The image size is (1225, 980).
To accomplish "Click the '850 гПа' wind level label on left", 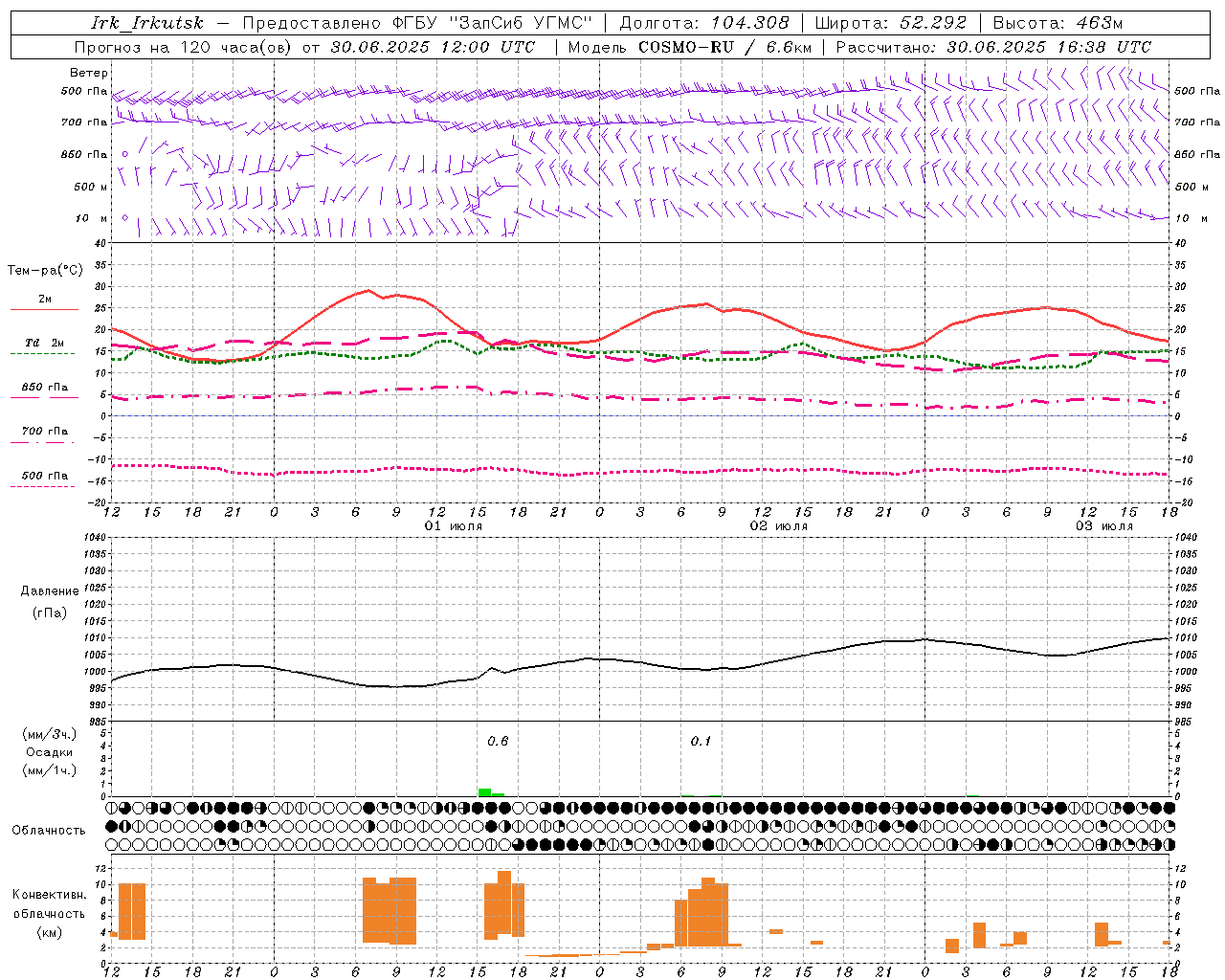I will [84, 154].
